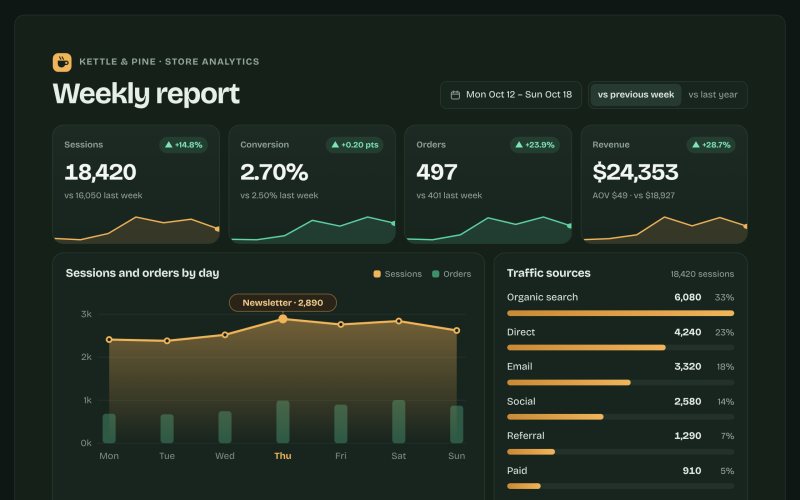Click the Sunday sessions data point
Viewport: 800px width, 500px height.
[x=457, y=331]
